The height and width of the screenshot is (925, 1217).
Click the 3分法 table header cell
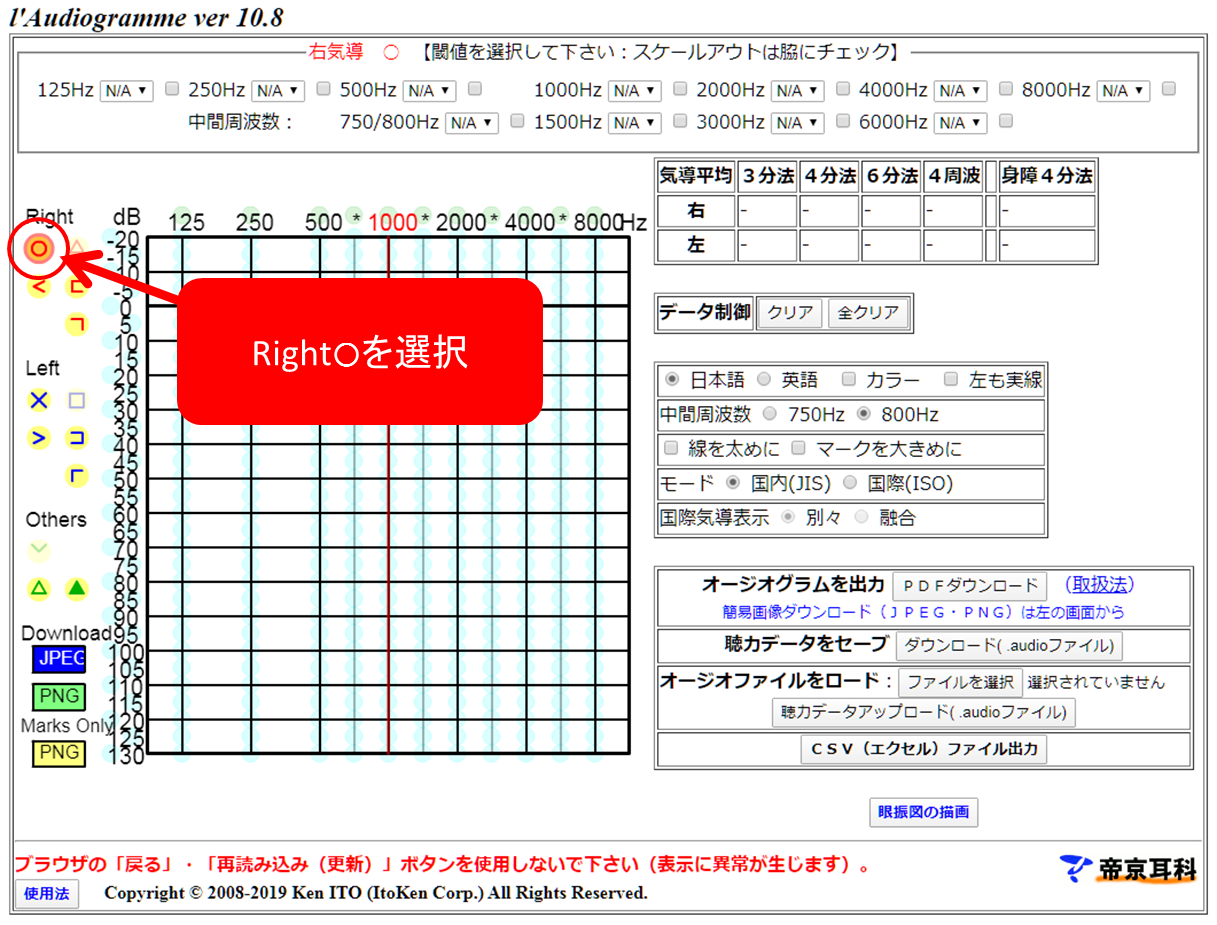(x=768, y=177)
